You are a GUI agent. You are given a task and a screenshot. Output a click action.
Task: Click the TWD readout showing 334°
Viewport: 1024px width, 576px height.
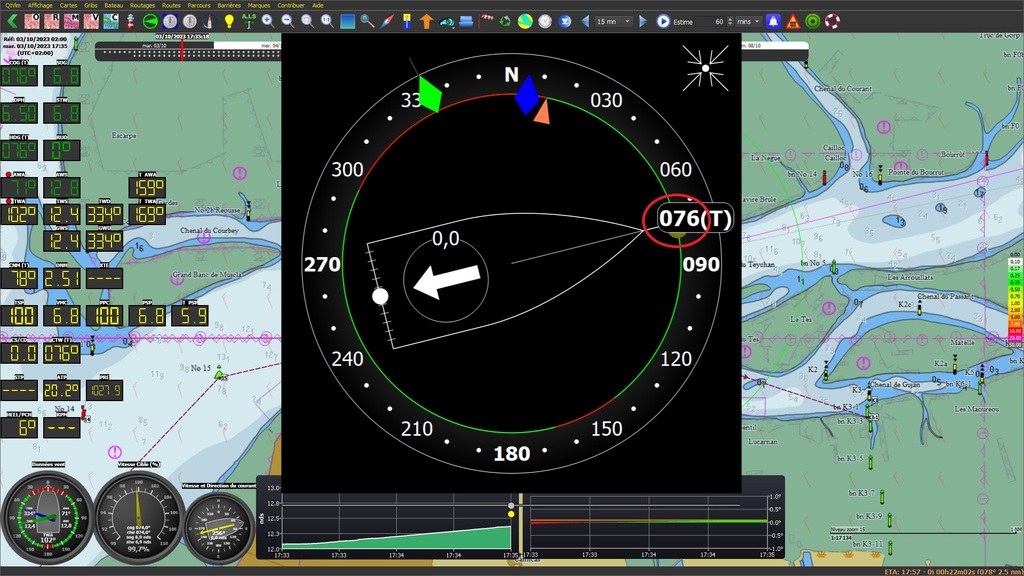104,214
